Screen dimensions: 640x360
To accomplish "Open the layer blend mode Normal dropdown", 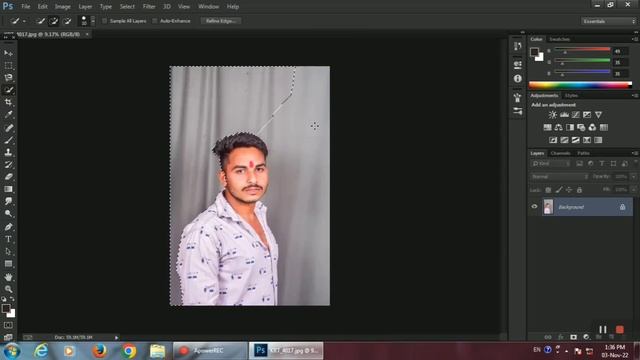I will pos(559,177).
